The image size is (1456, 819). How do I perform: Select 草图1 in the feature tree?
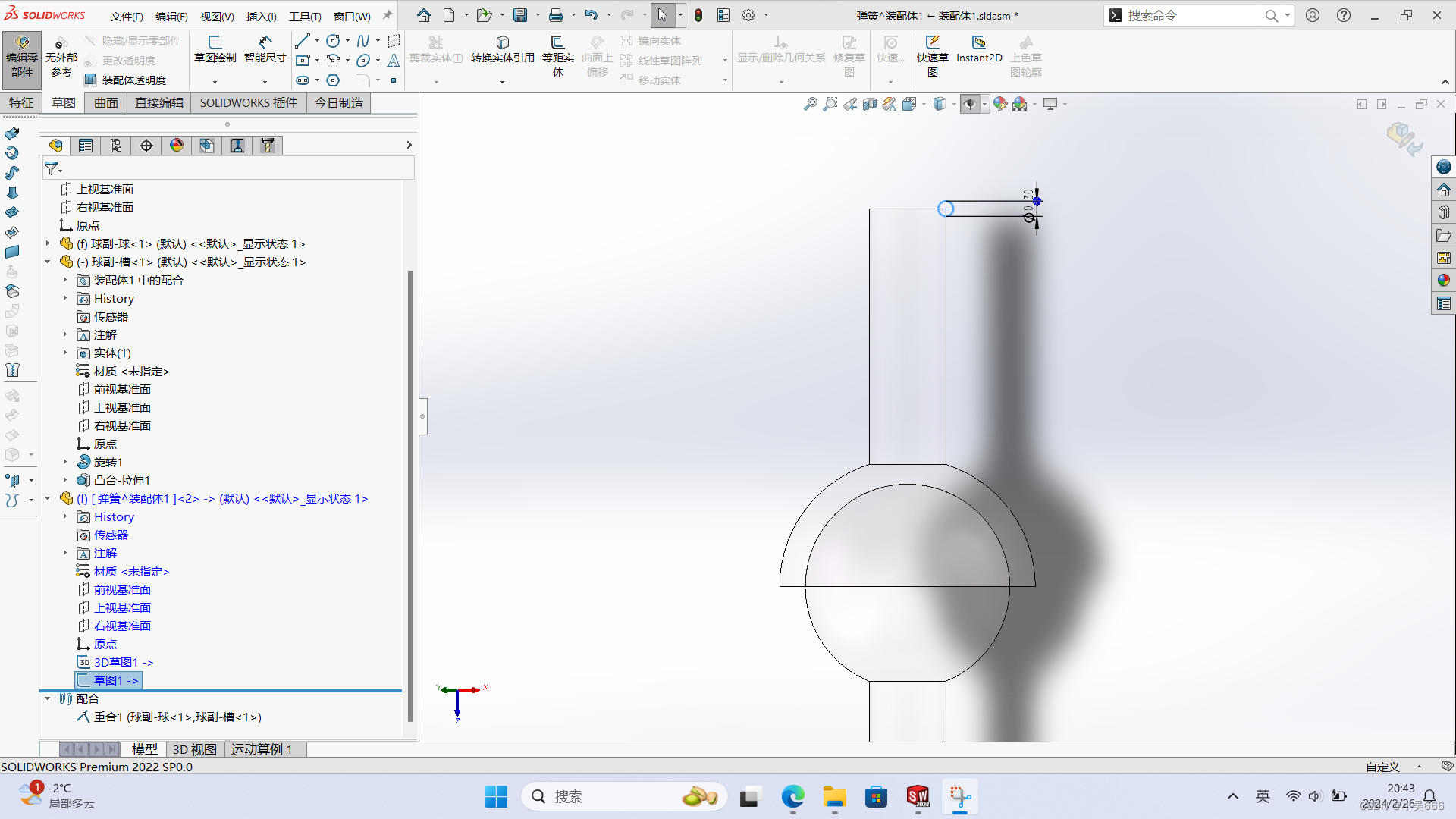click(115, 680)
